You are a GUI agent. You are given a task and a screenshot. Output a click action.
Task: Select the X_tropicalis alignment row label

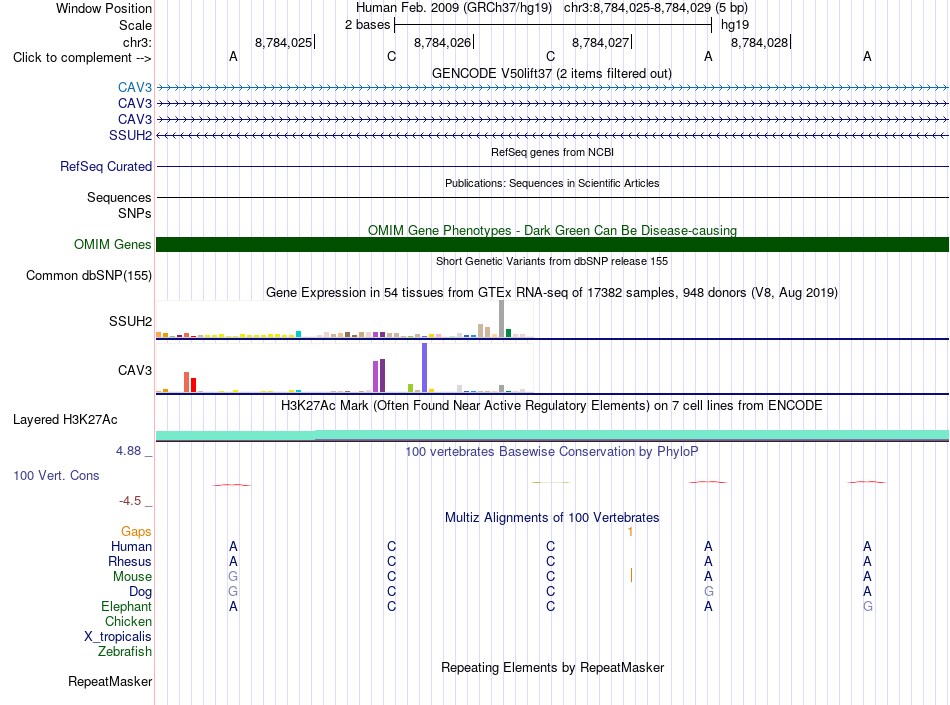click(118, 637)
